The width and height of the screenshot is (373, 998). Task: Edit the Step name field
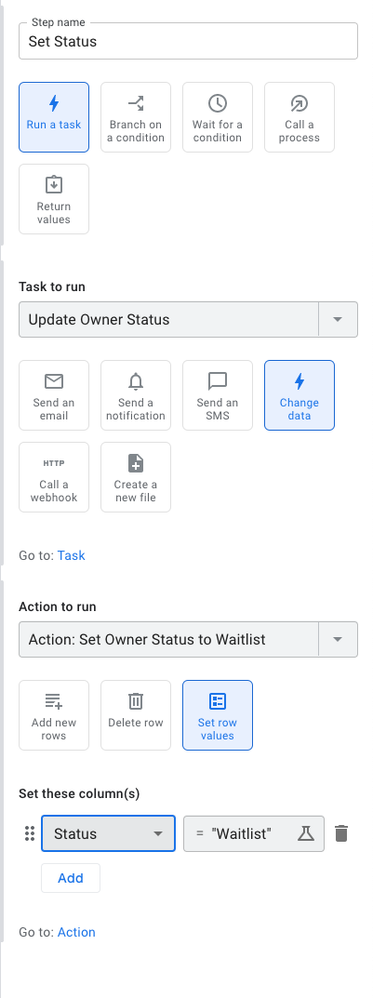188,41
